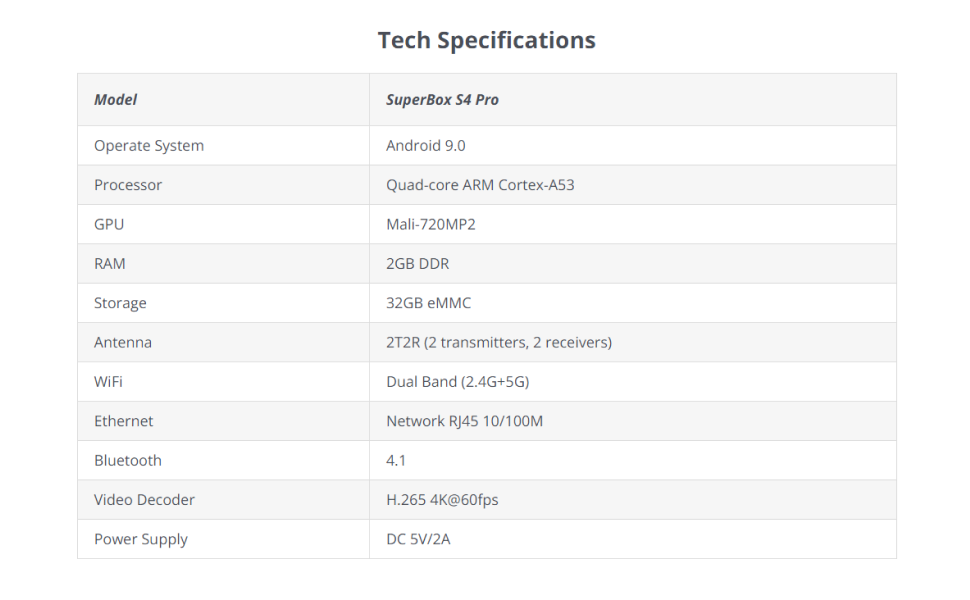Click the Storage row label
Viewport: 970px width, 600px height.
click(x=120, y=303)
